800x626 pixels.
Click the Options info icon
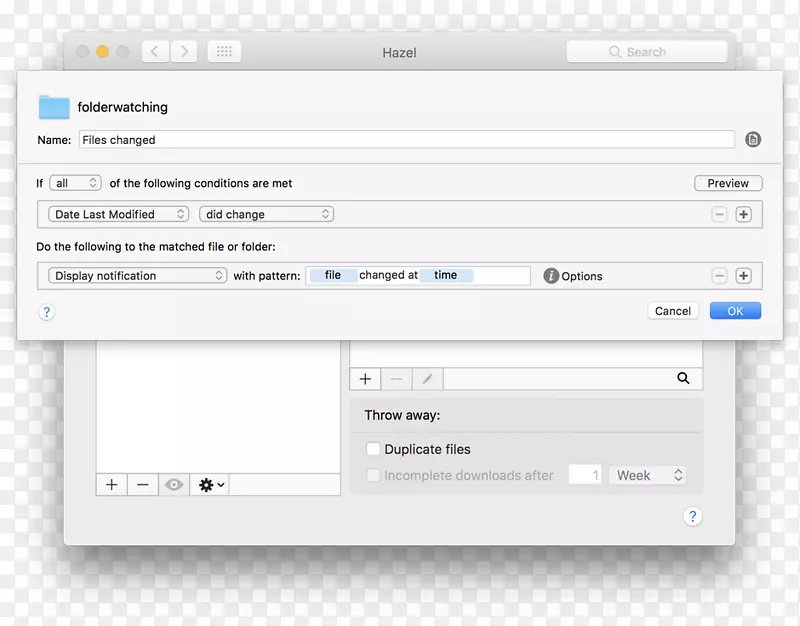click(x=551, y=276)
